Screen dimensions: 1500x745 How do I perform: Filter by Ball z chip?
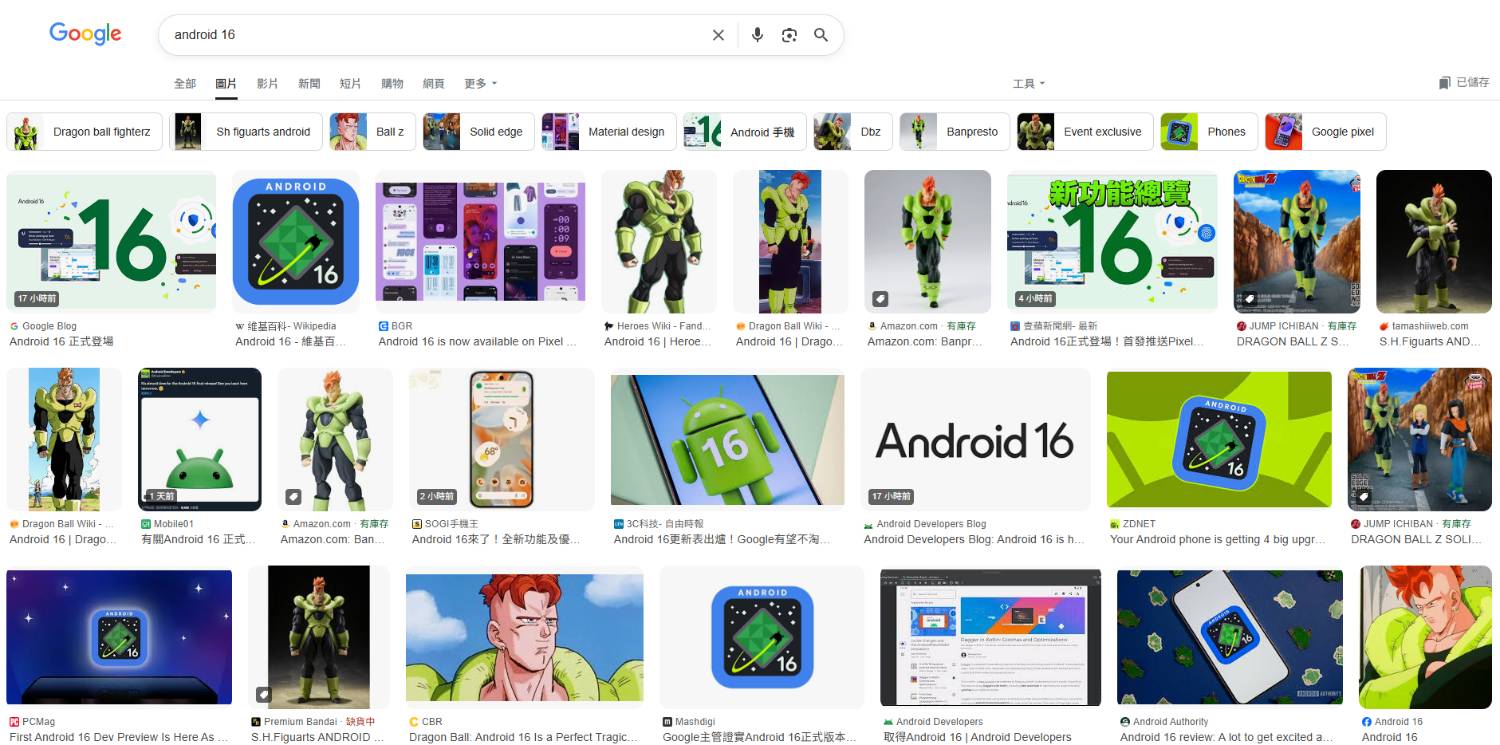point(372,132)
